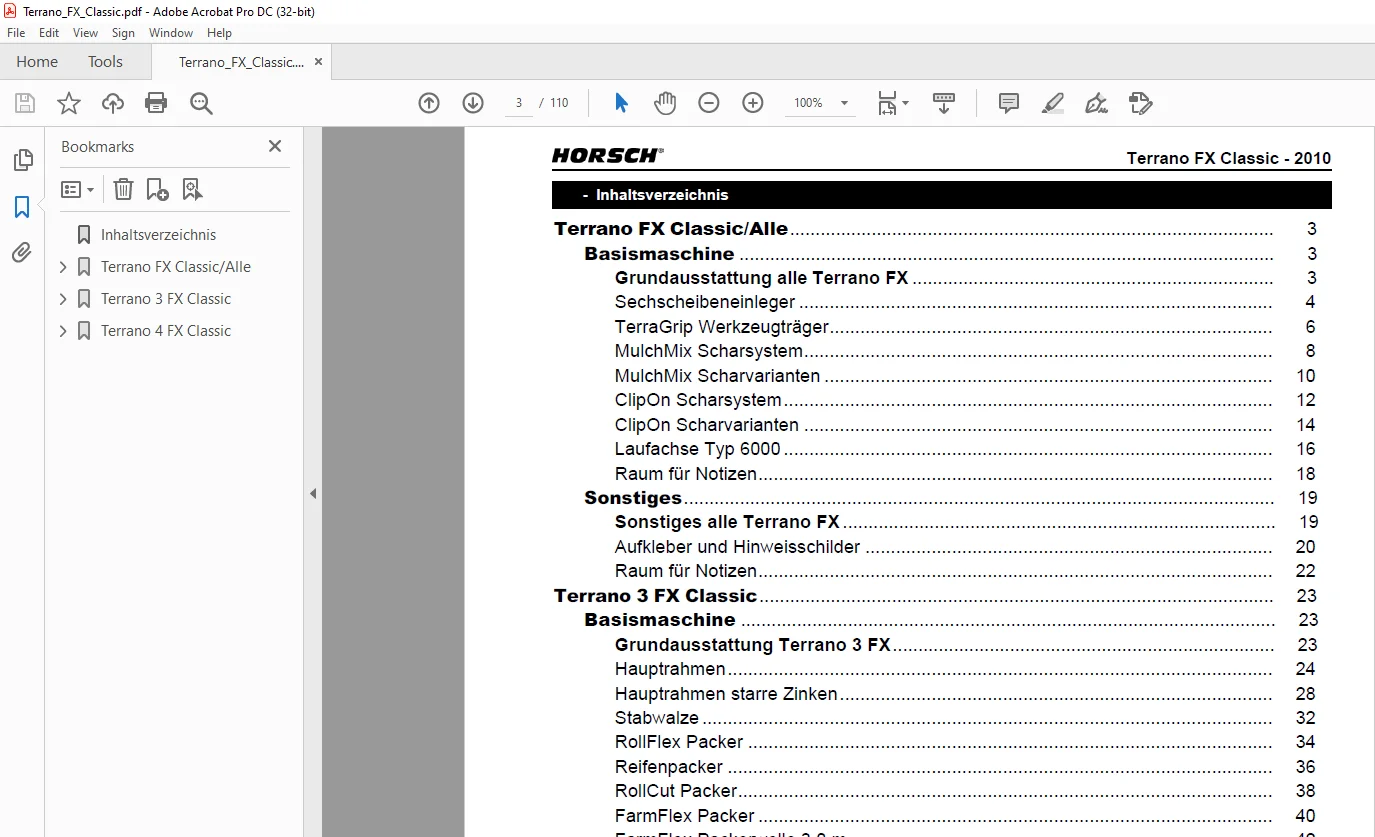This screenshot has height=837, width=1375.
Task: Add a new bookmark icon
Action: (157, 189)
